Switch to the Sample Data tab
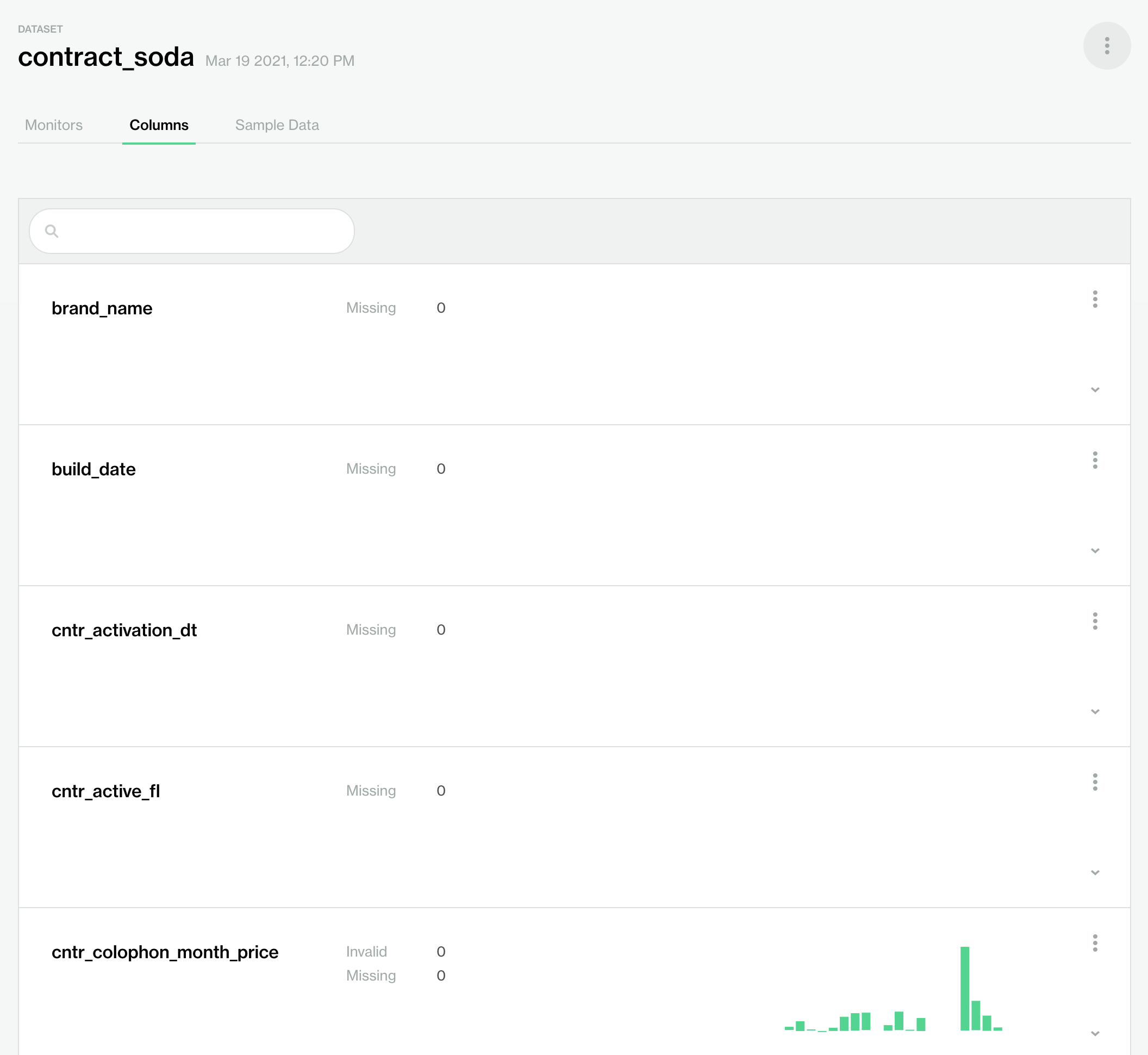This screenshot has width=1148, height=1055. (x=277, y=125)
